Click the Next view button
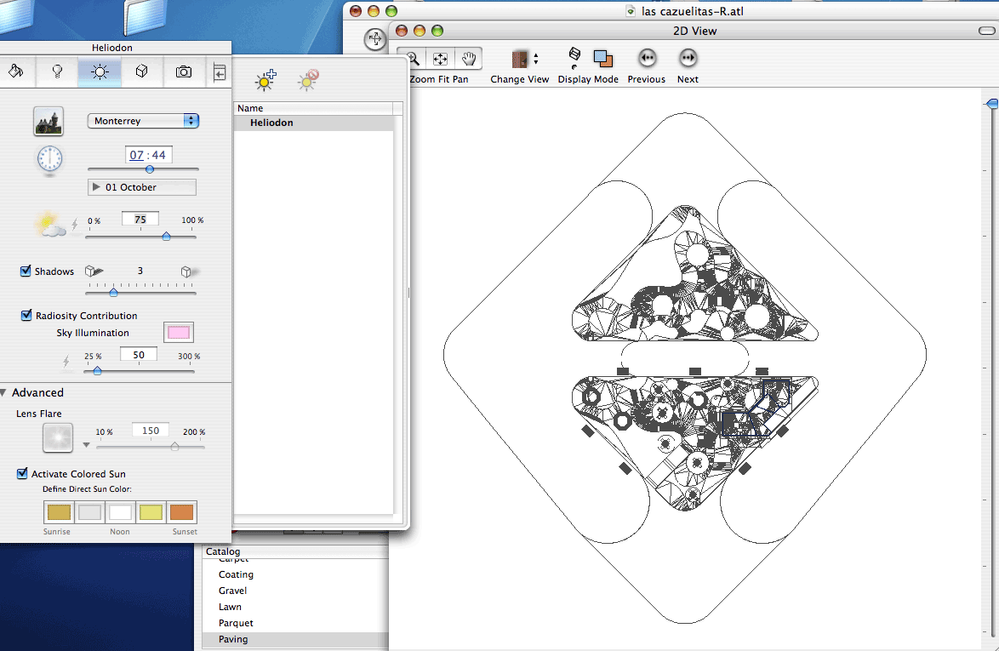 [x=688, y=59]
